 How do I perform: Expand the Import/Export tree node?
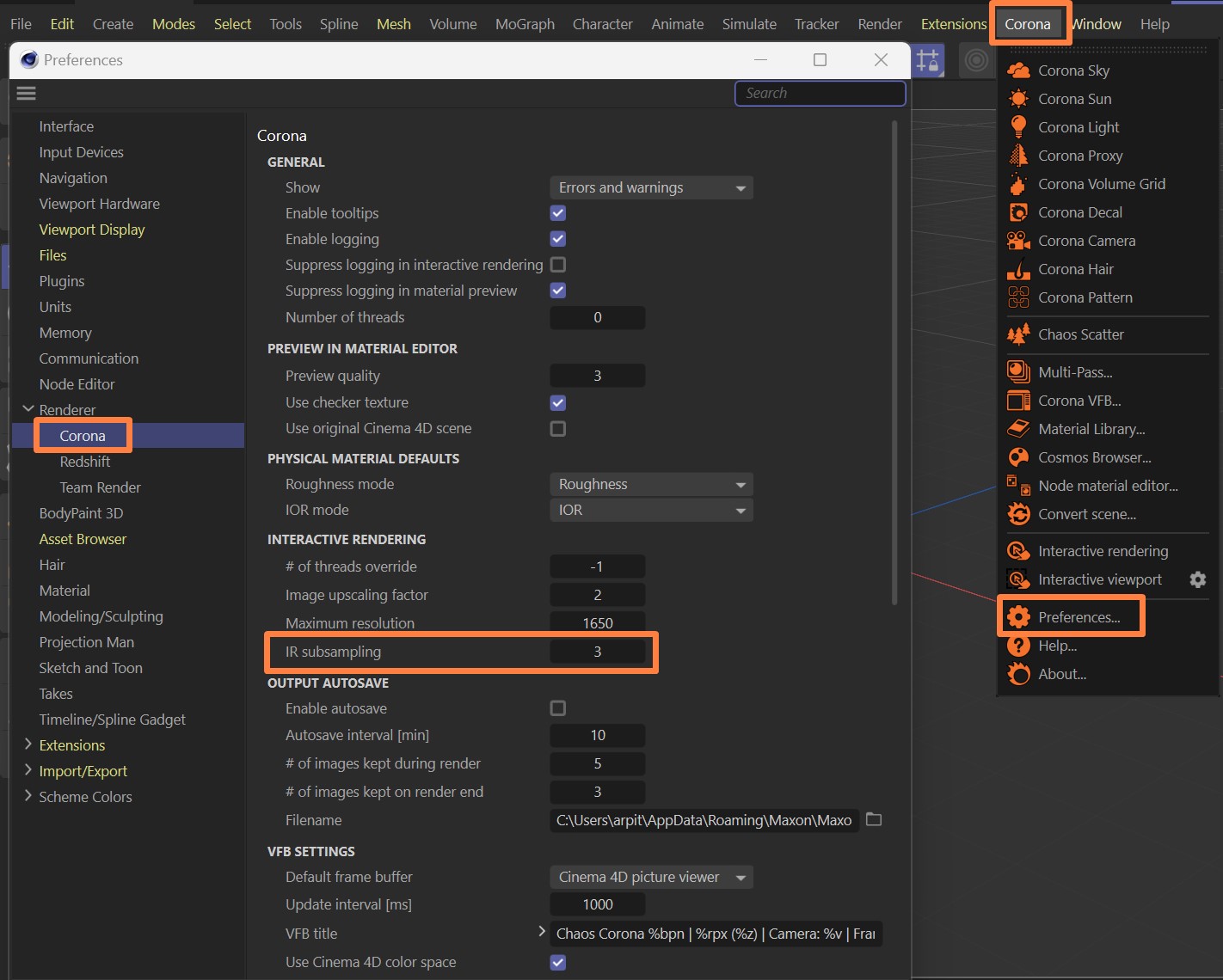[28, 770]
